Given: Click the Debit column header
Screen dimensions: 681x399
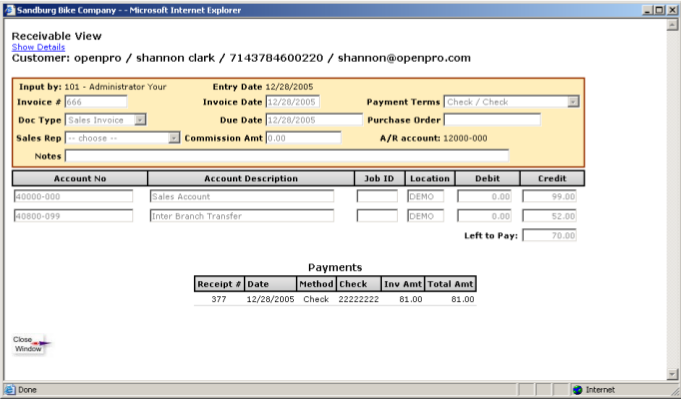Looking at the screenshot, I should click(x=487, y=178).
